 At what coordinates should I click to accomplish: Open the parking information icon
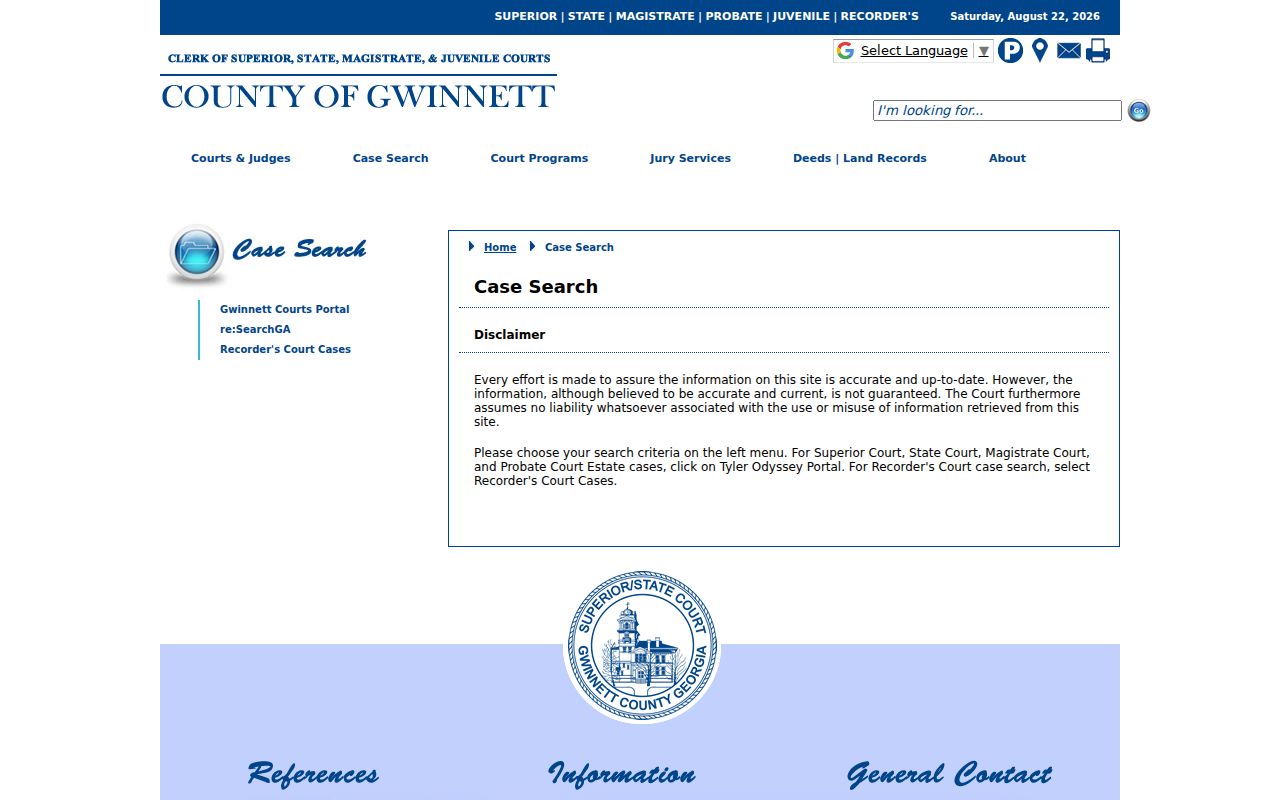(x=1010, y=50)
